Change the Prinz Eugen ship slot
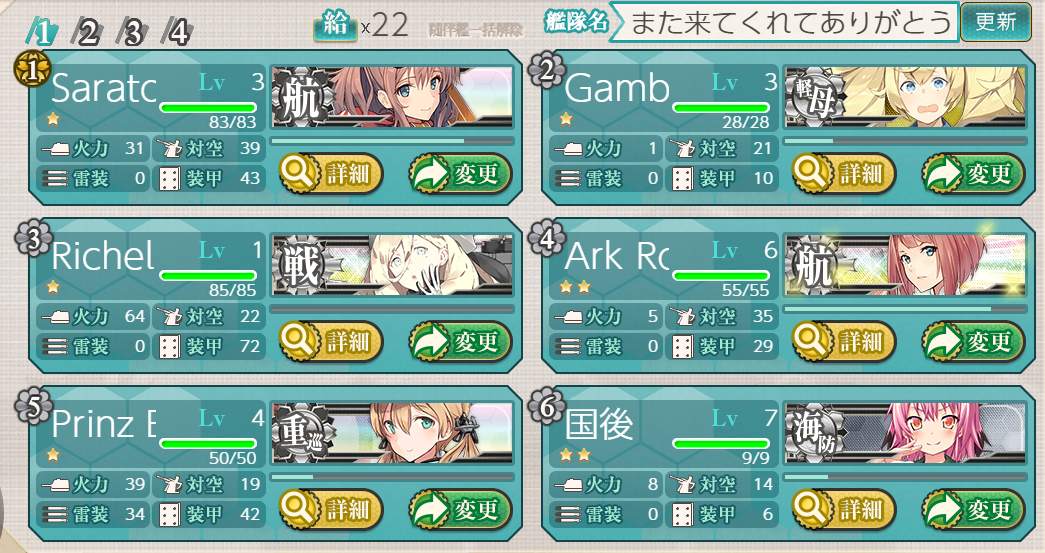This screenshot has height=553, width=1045. click(x=460, y=510)
